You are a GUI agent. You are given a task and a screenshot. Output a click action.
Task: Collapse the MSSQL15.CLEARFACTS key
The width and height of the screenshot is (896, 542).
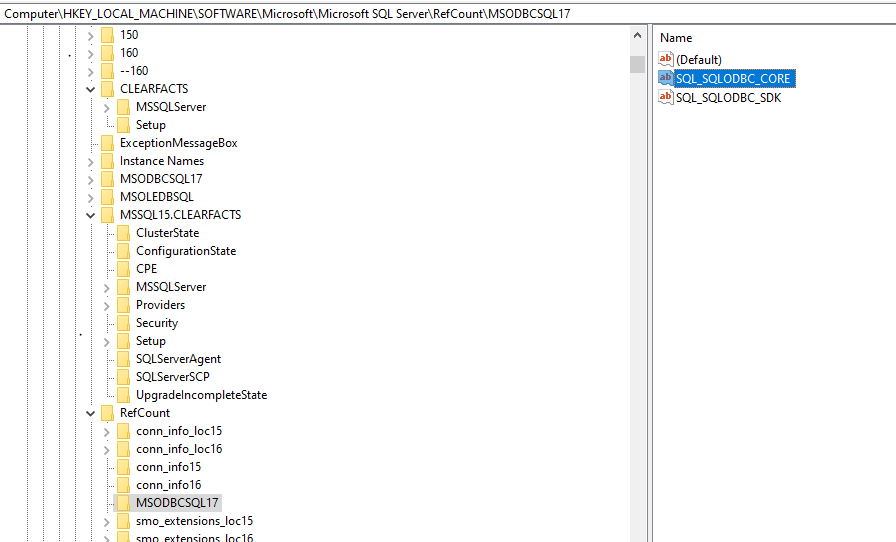coord(90,216)
